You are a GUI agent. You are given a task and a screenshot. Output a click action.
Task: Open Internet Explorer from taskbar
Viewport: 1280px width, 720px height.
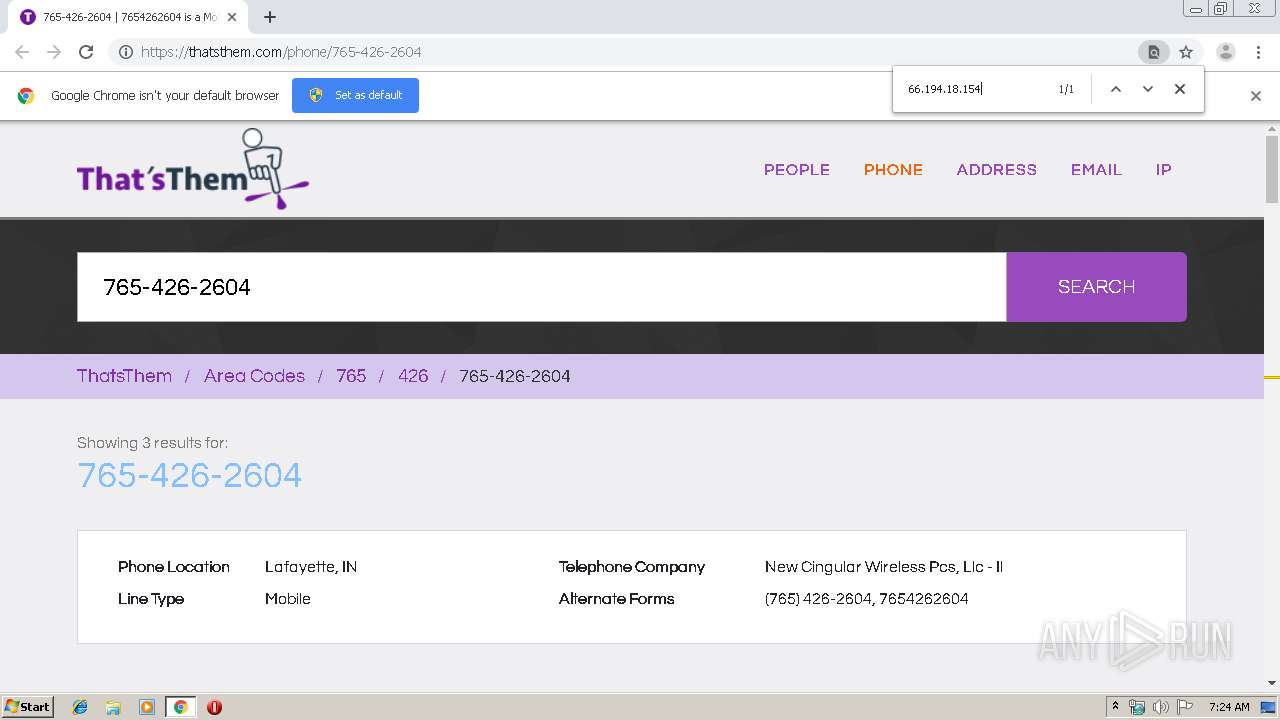tap(80, 707)
